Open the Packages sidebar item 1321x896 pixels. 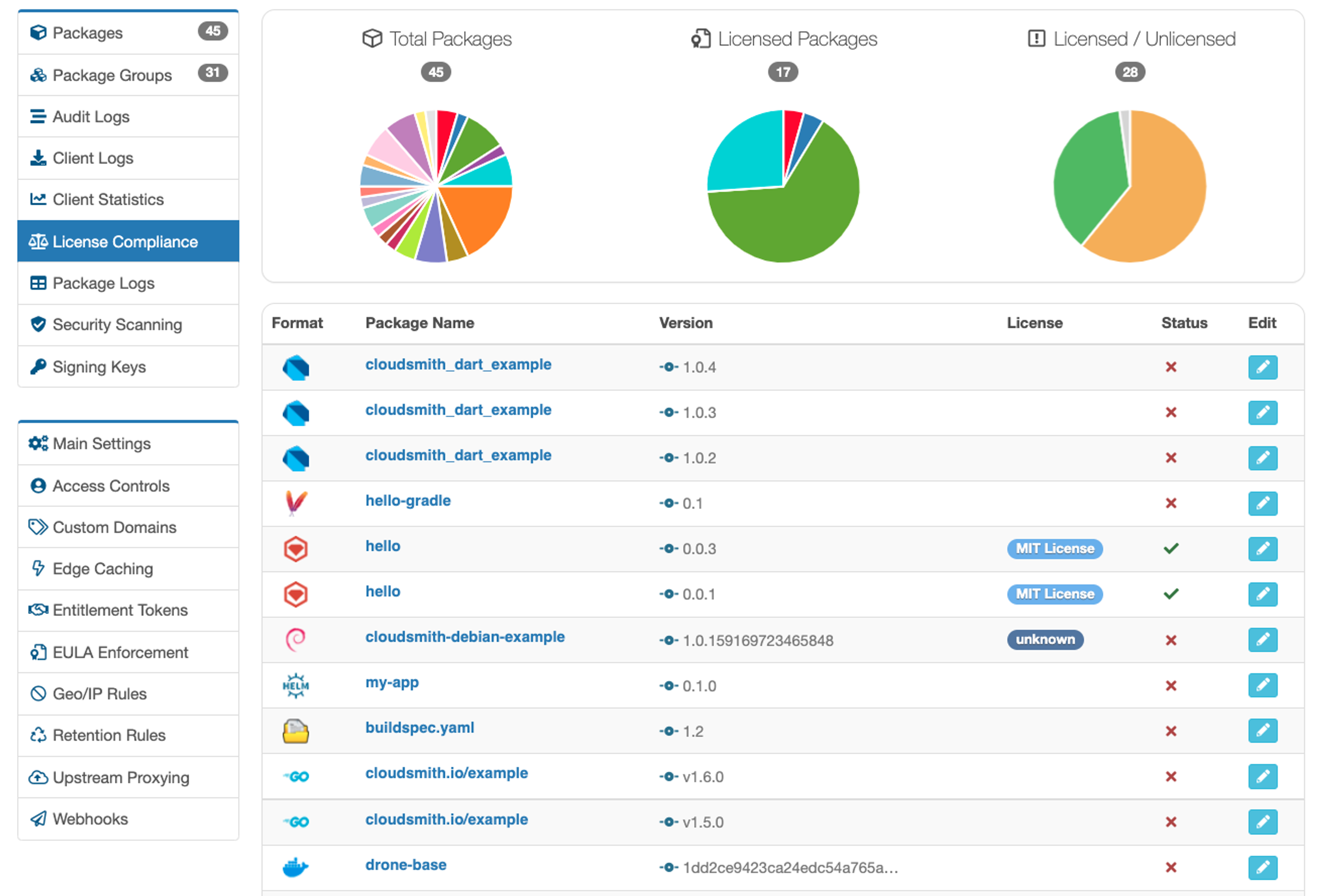click(128, 33)
